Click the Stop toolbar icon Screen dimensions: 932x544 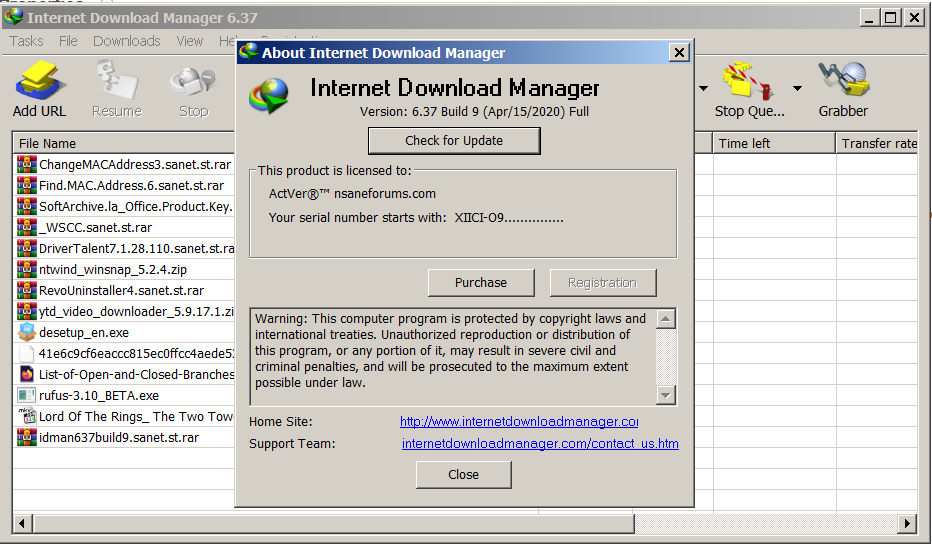click(193, 81)
